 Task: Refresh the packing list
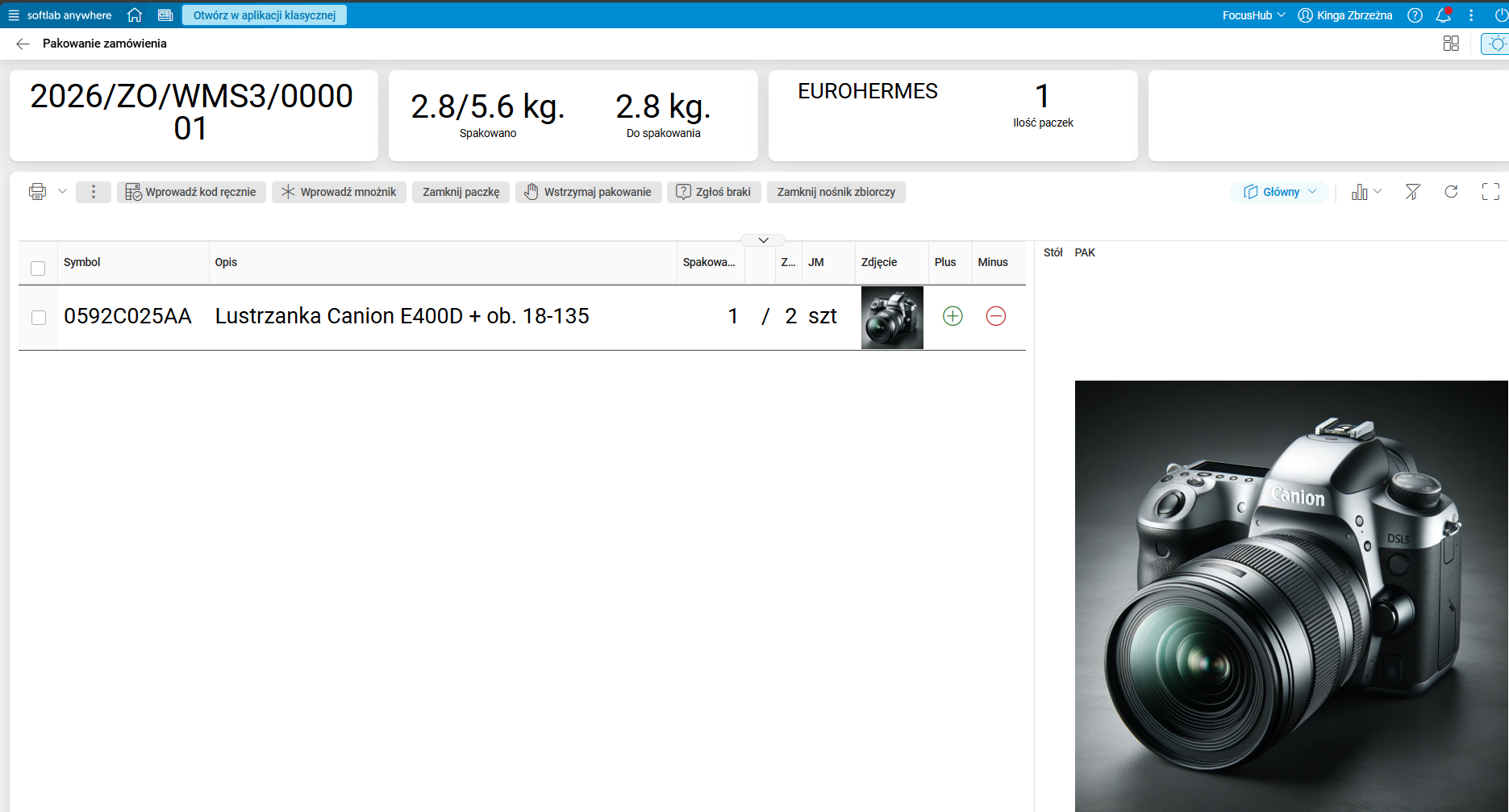(x=1451, y=192)
